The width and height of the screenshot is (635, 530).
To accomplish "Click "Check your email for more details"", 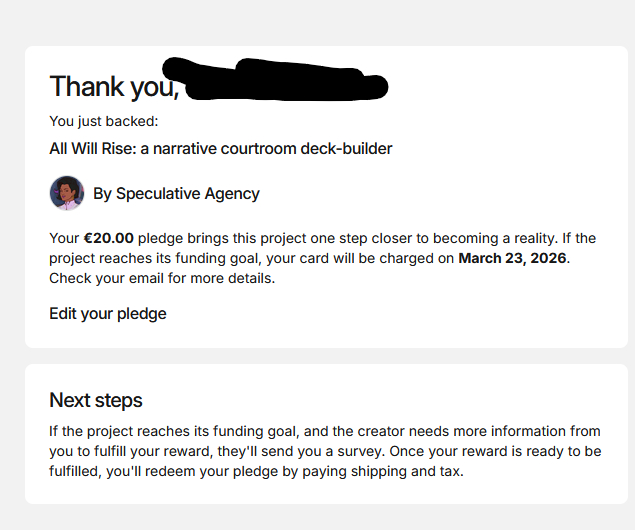I will pos(161,278).
